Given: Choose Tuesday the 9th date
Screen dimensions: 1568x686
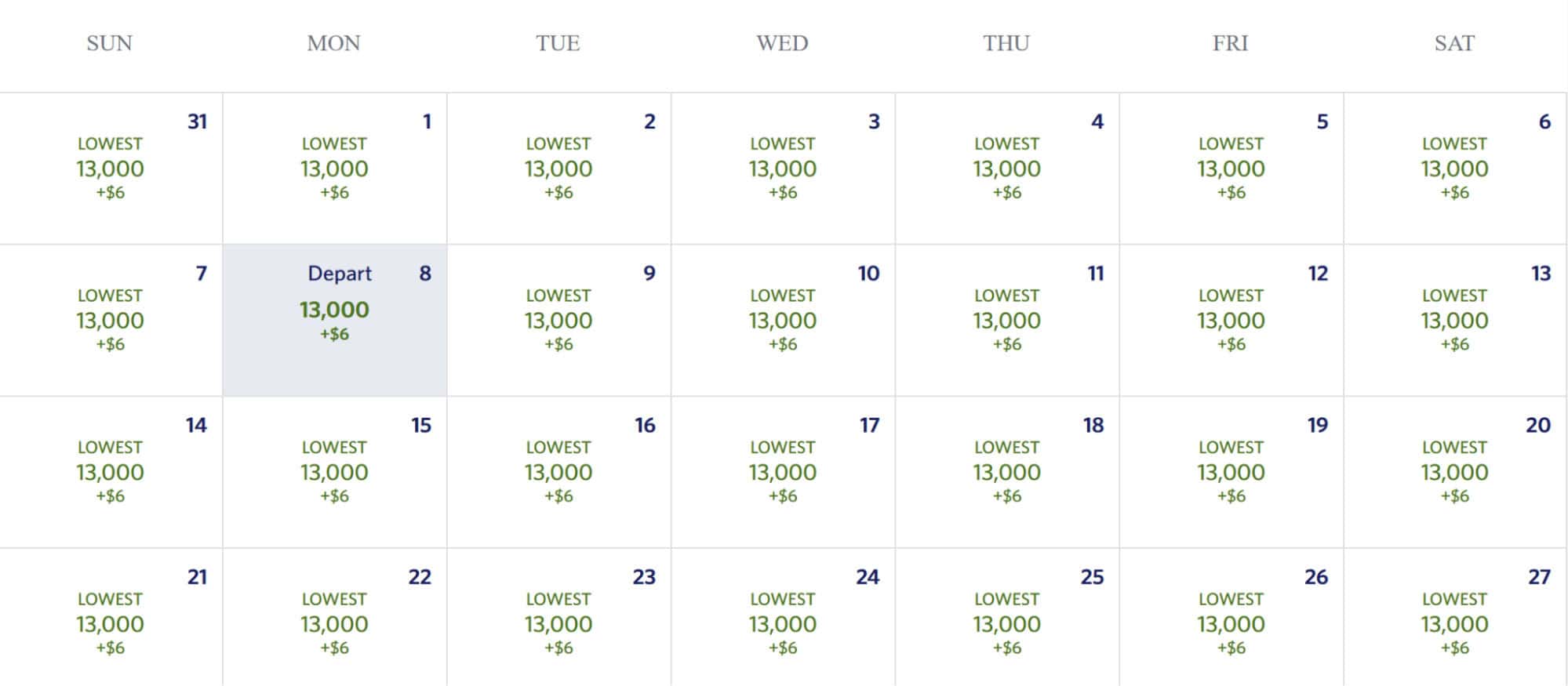Looking at the screenshot, I should point(559,320).
